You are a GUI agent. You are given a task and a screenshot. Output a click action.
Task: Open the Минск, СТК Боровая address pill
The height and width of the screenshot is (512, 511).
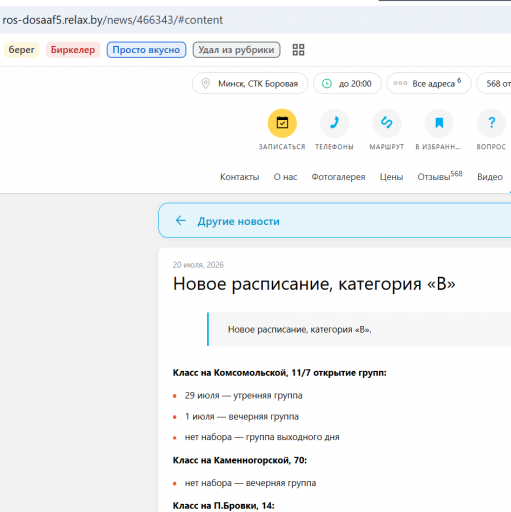pos(250,83)
